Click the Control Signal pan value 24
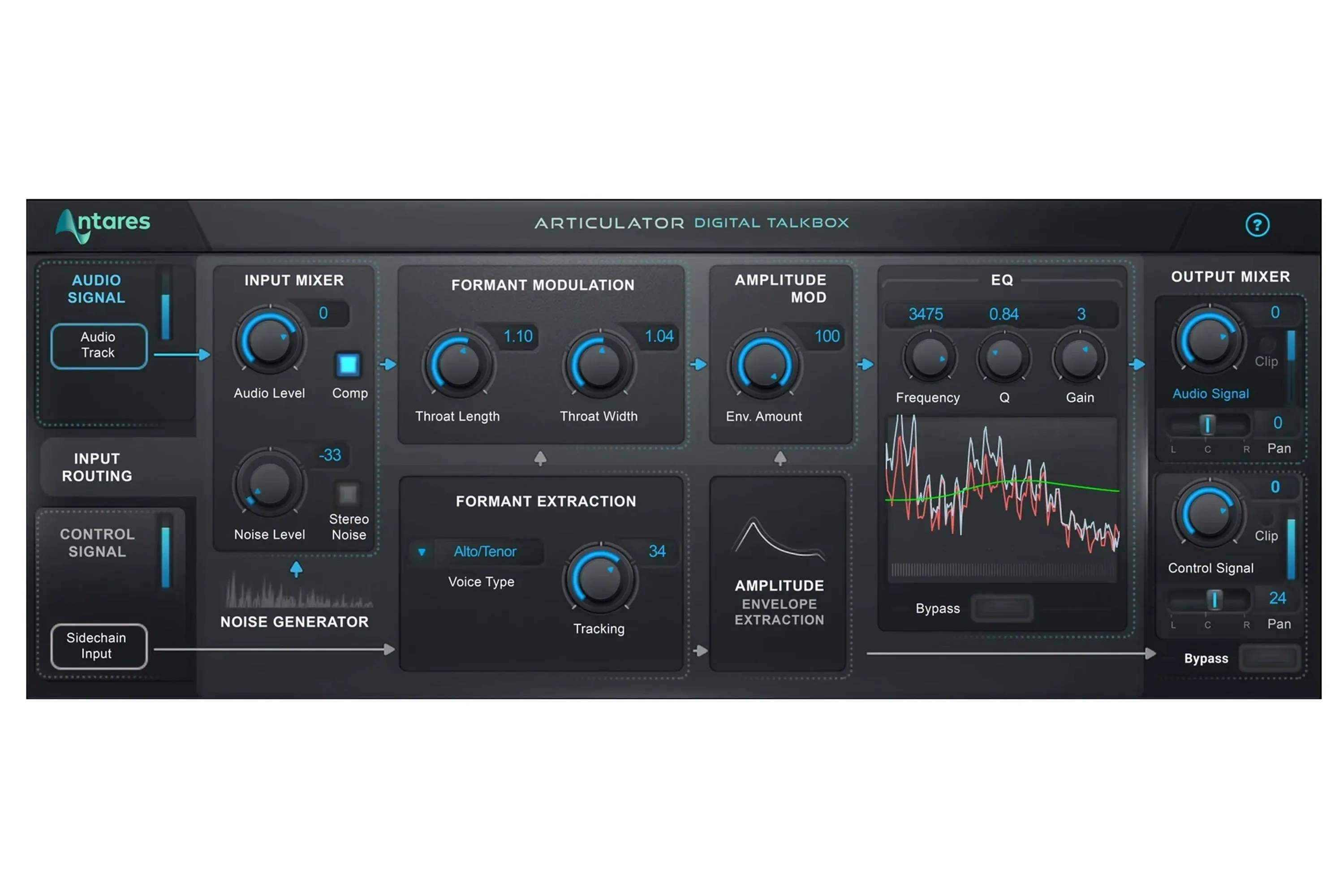Screen dimensions: 1344x896 click(1277, 598)
